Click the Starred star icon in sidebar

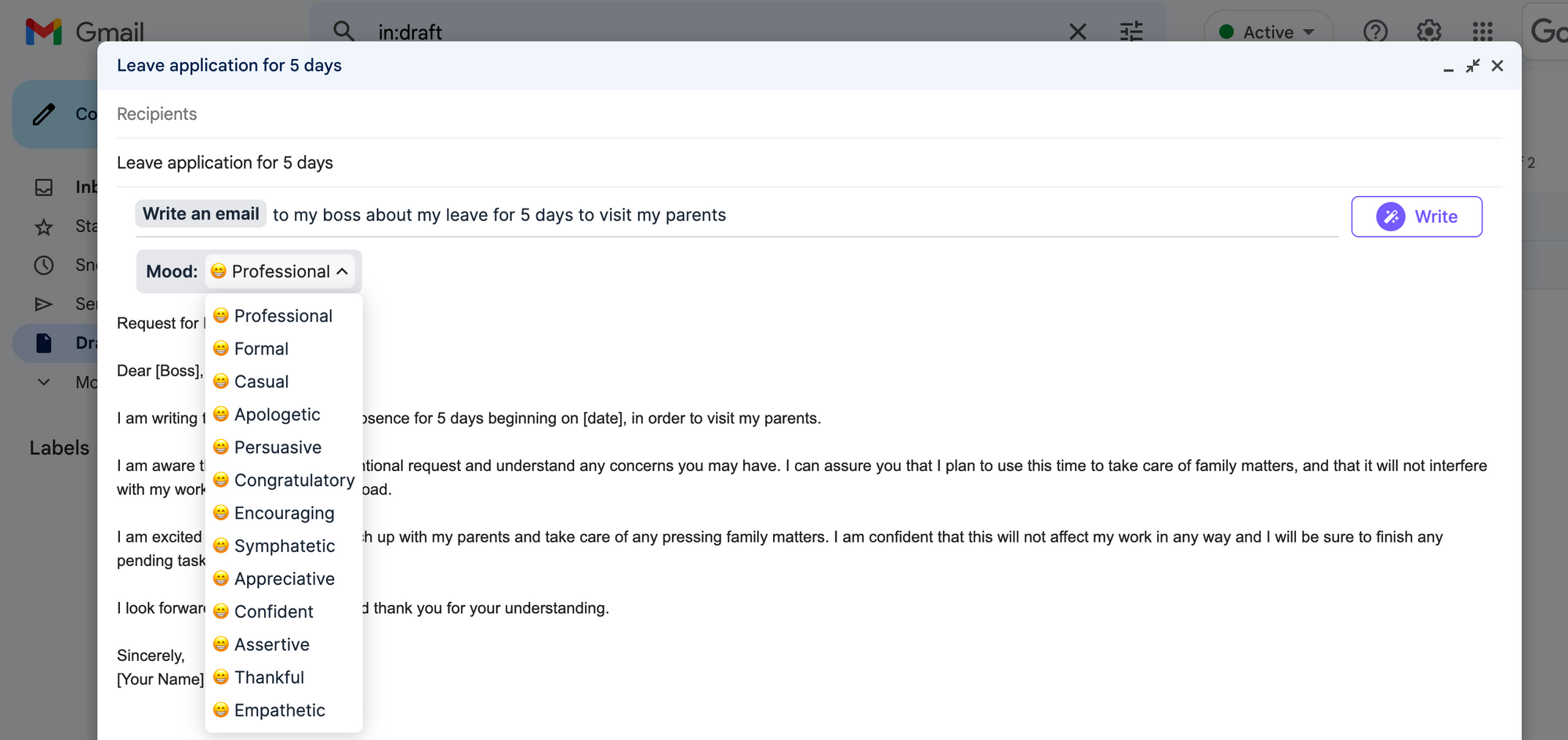pos(45,227)
